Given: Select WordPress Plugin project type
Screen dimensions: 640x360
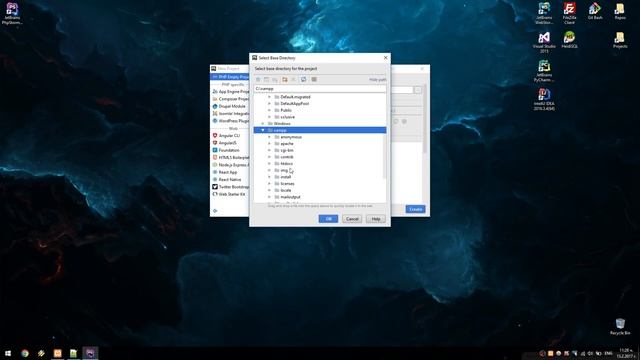Looking at the screenshot, I should pyautogui.click(x=231, y=121).
